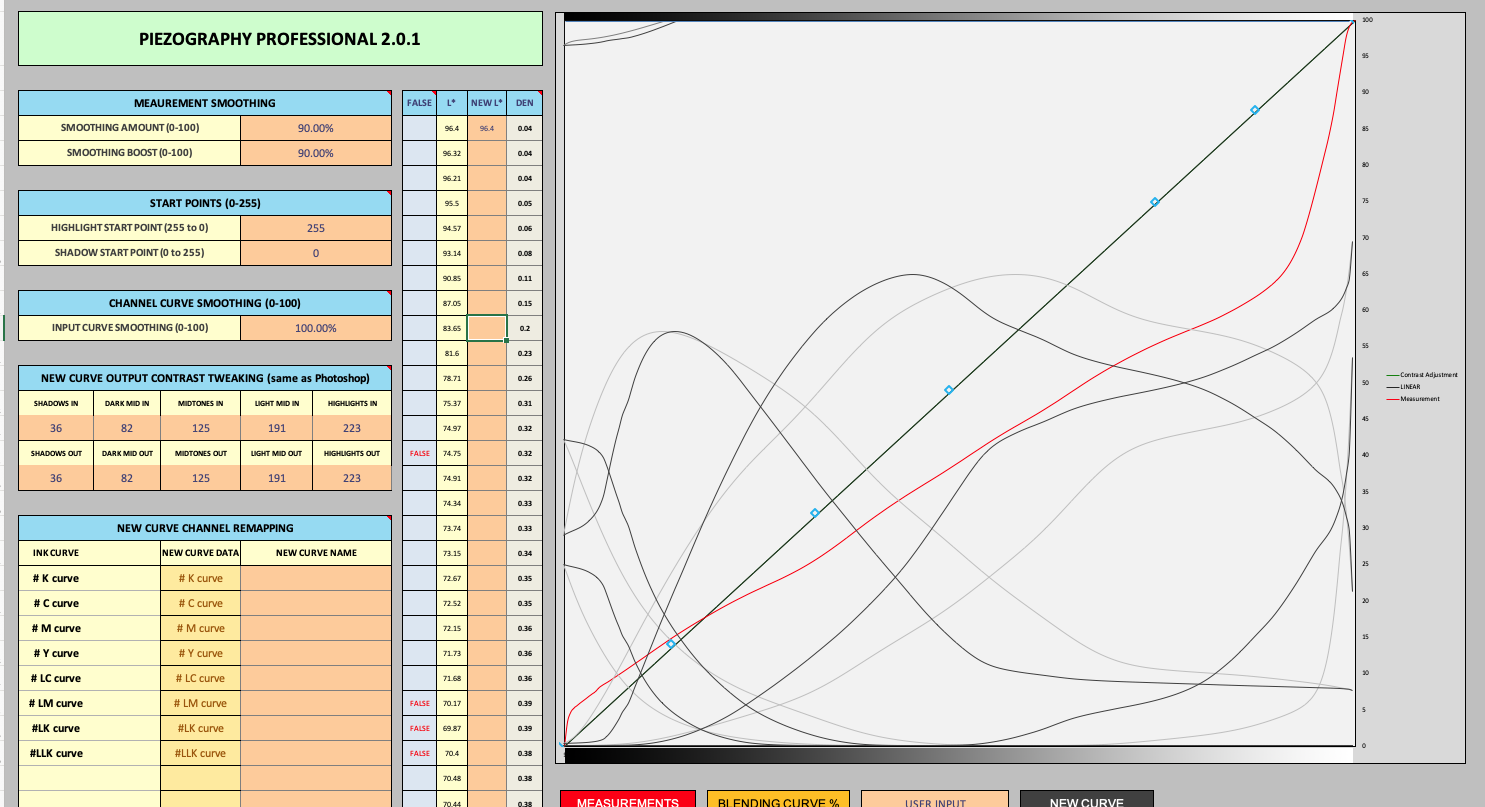Viewport: 1485px width, 807px height.
Task: Click the Measurement chart legend entry
Action: 1413,399
